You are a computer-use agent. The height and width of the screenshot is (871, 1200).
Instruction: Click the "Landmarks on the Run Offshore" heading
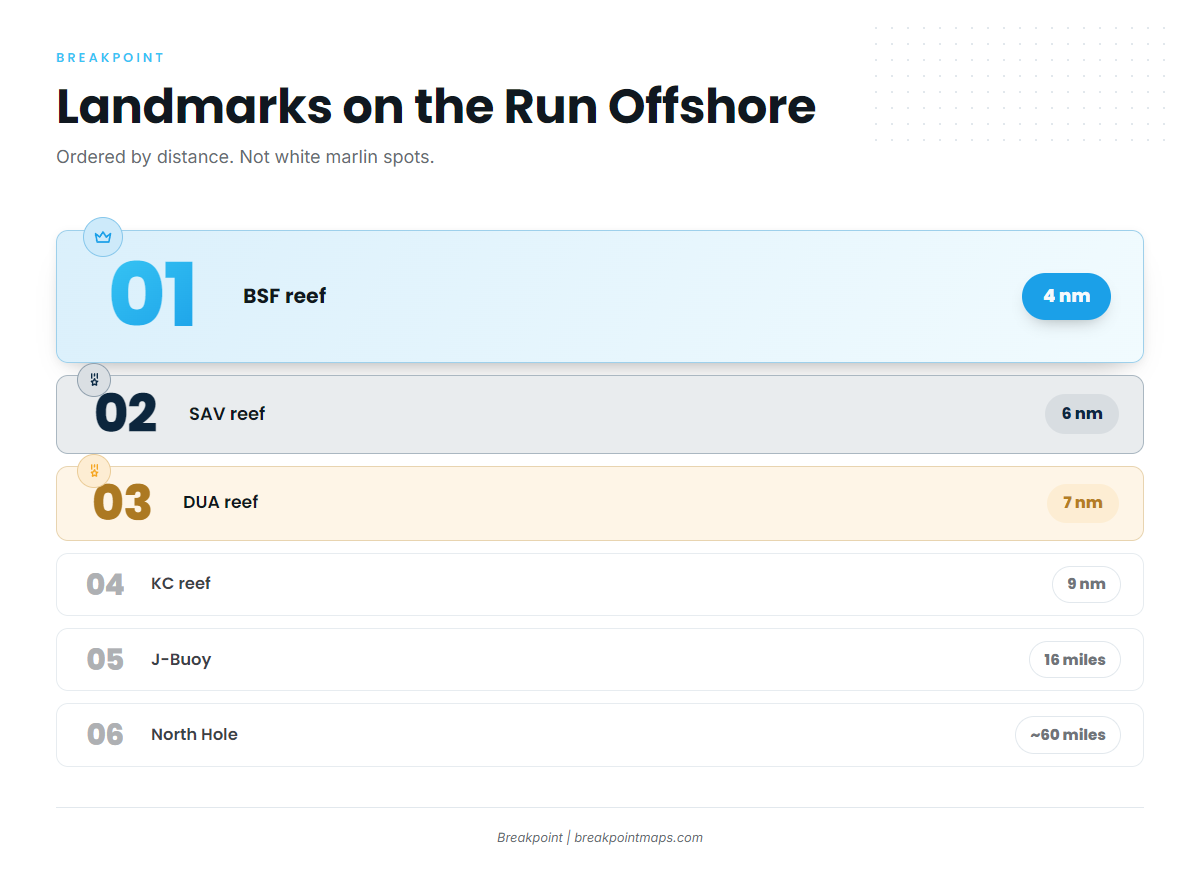coord(436,106)
